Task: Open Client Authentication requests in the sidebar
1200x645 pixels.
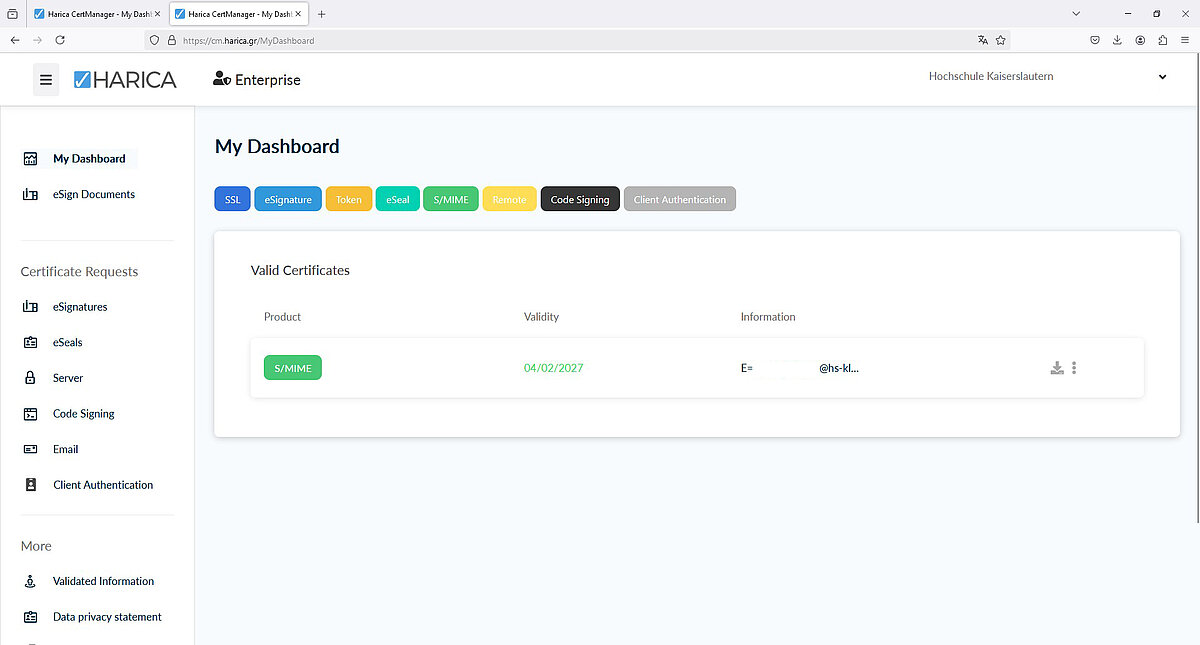Action: (103, 485)
